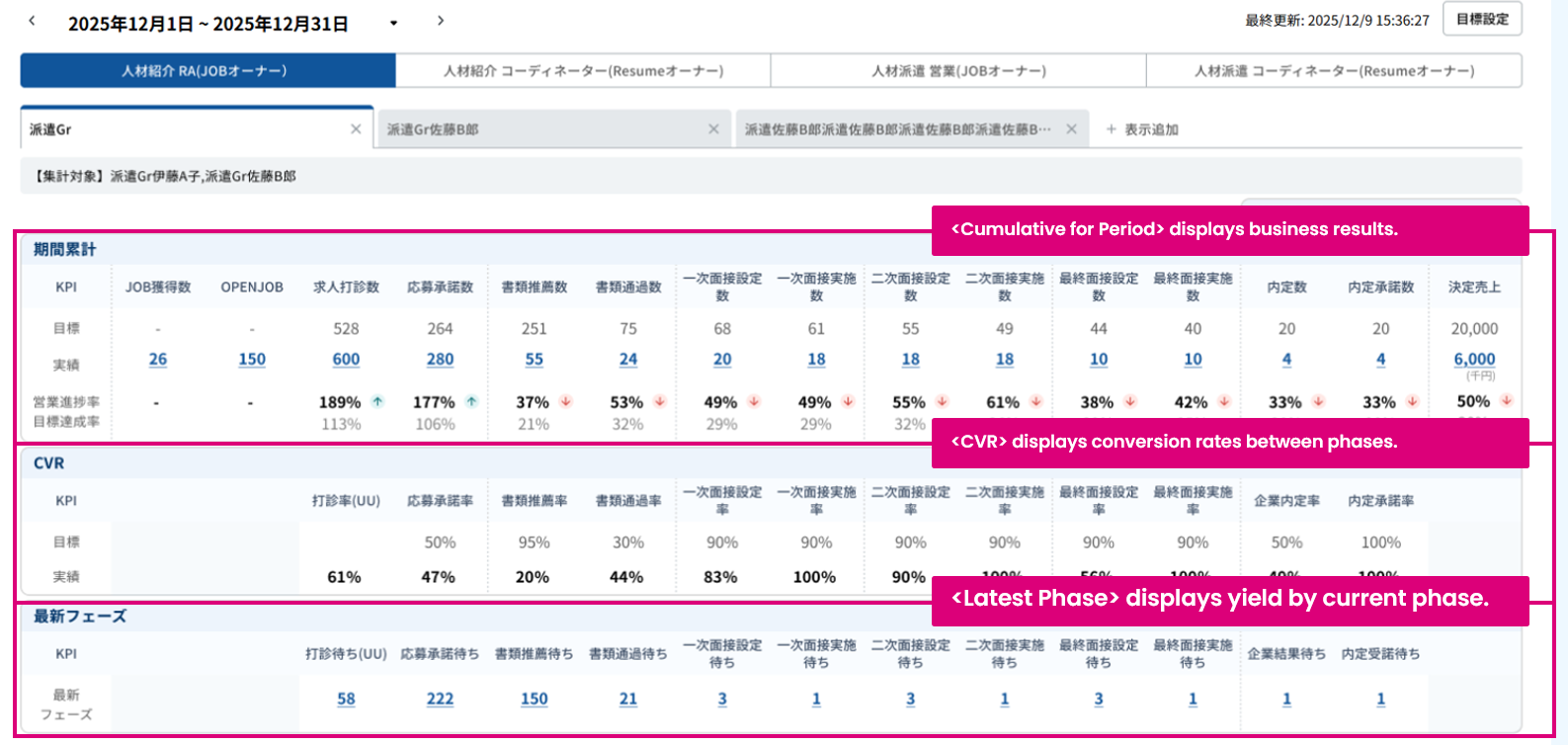Image resolution: width=1568 pixels, height=745 pixels.
Task: Open JOB獲得数 actual value 26
Action: [158, 360]
